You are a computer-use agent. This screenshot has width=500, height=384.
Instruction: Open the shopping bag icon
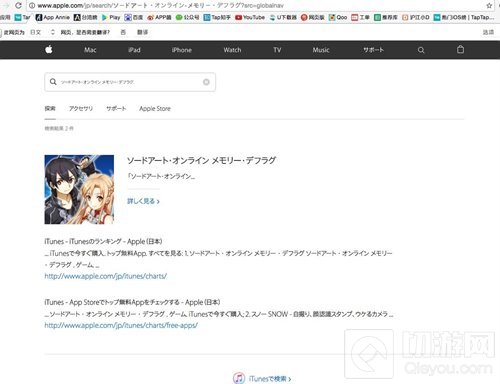tap(460, 50)
